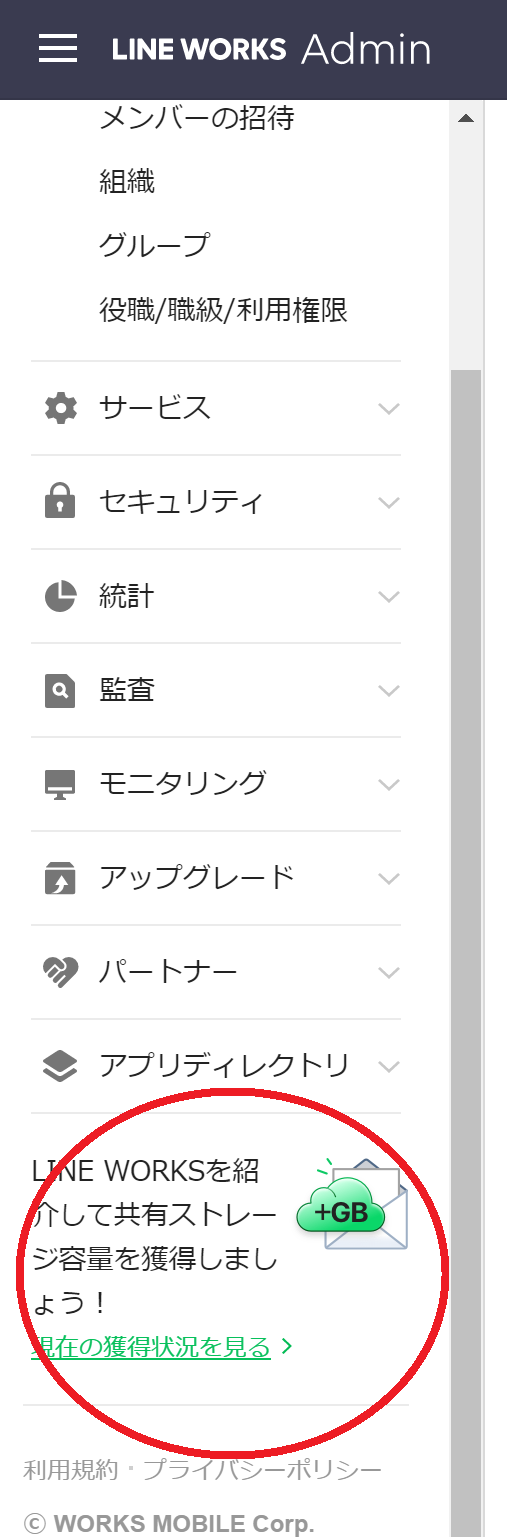Click the scrollbar up arrow
The height and width of the screenshot is (1537, 507).
[x=465, y=119]
